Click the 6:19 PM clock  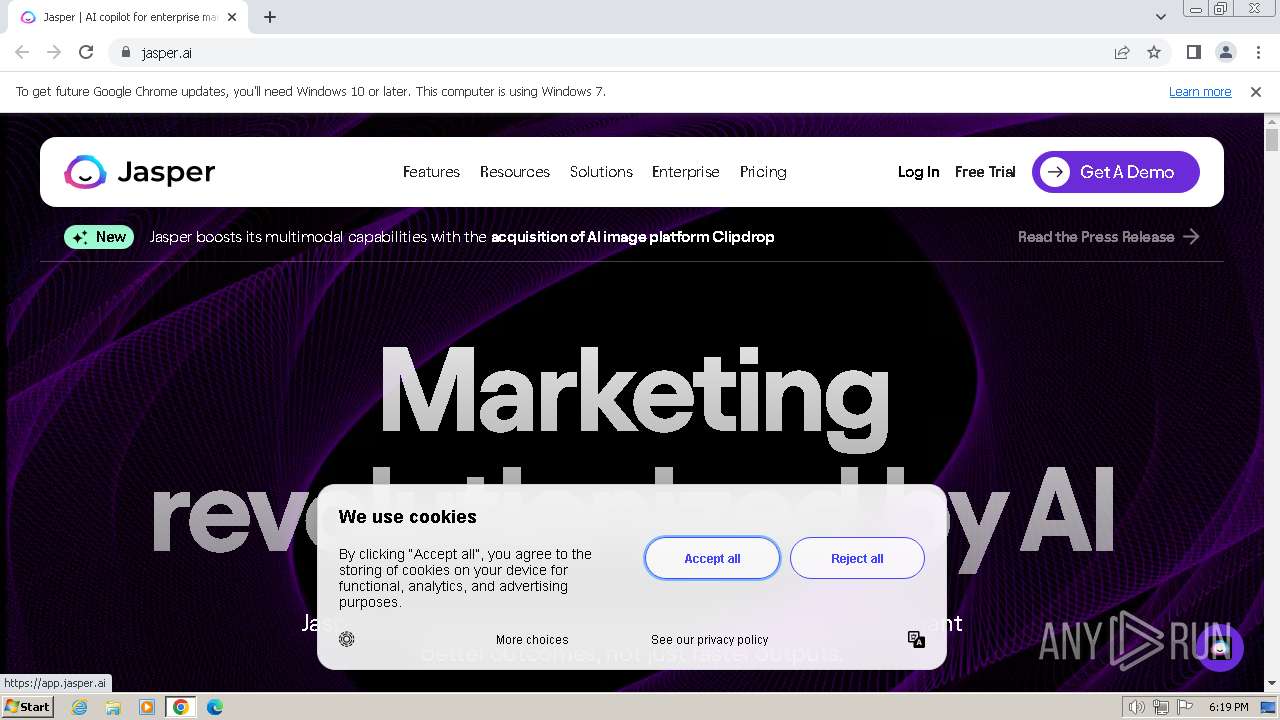(1228, 707)
